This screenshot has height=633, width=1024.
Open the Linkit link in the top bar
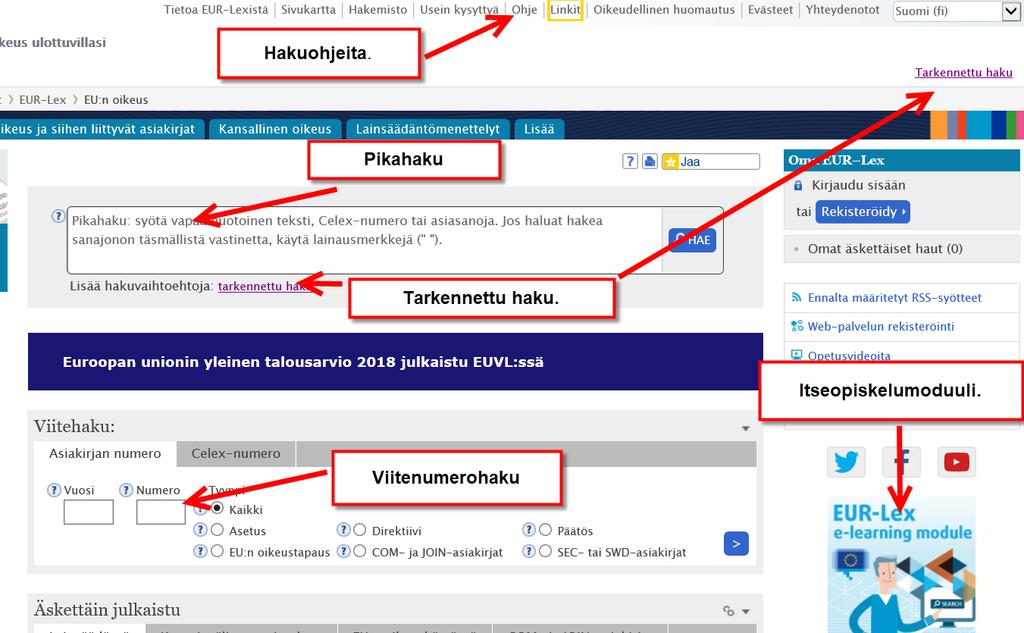click(x=565, y=10)
